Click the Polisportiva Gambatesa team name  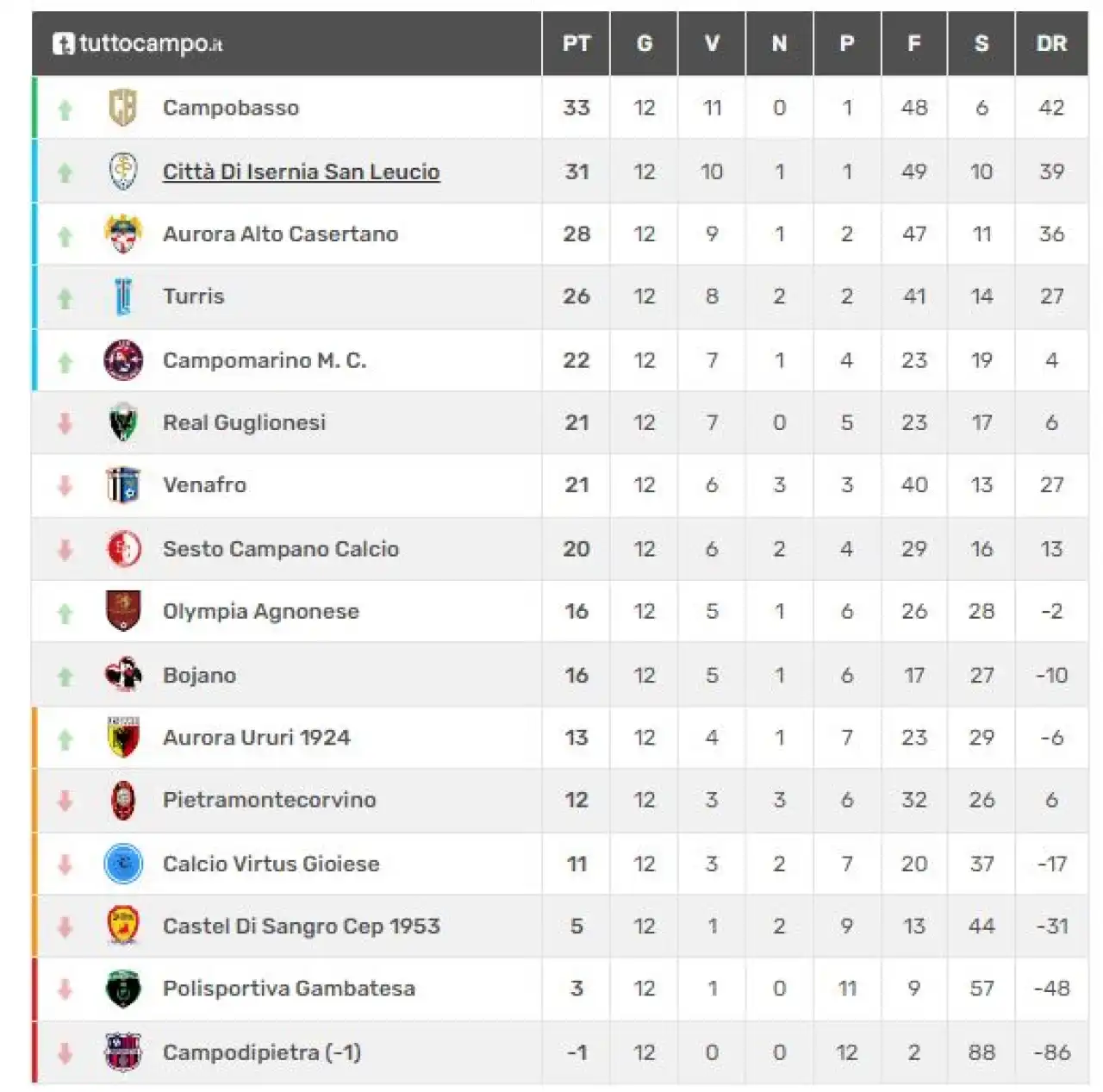(290, 989)
